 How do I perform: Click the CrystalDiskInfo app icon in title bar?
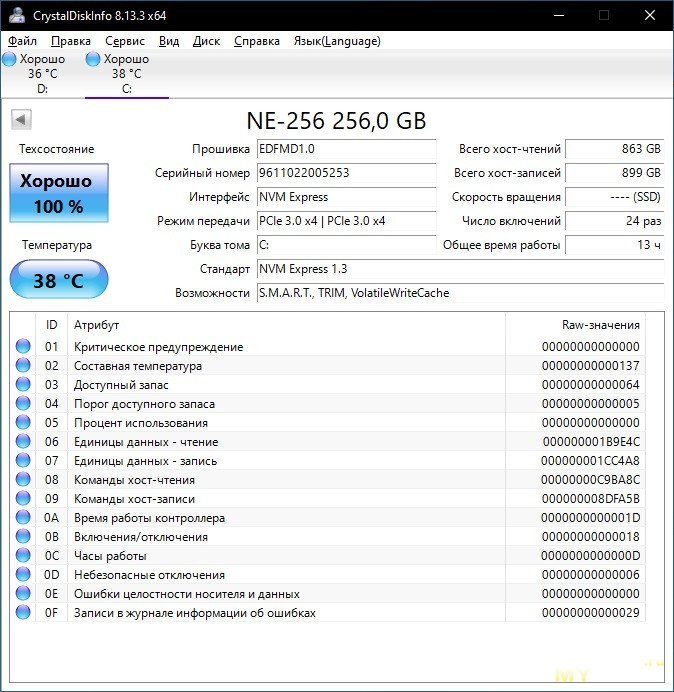point(16,15)
